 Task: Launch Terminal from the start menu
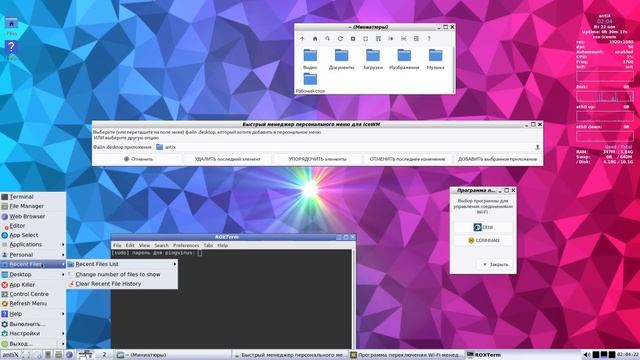click(33, 197)
